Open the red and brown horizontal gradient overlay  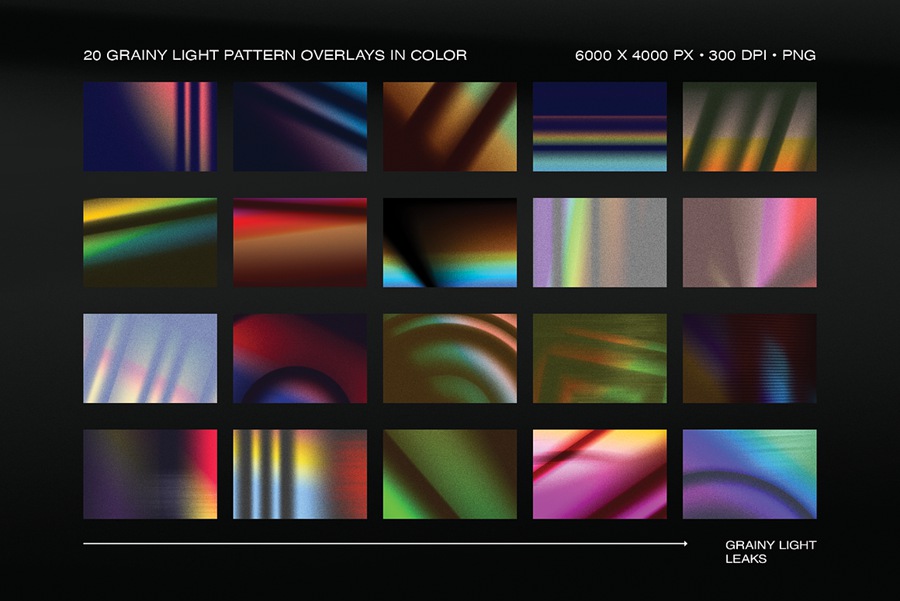point(300,243)
